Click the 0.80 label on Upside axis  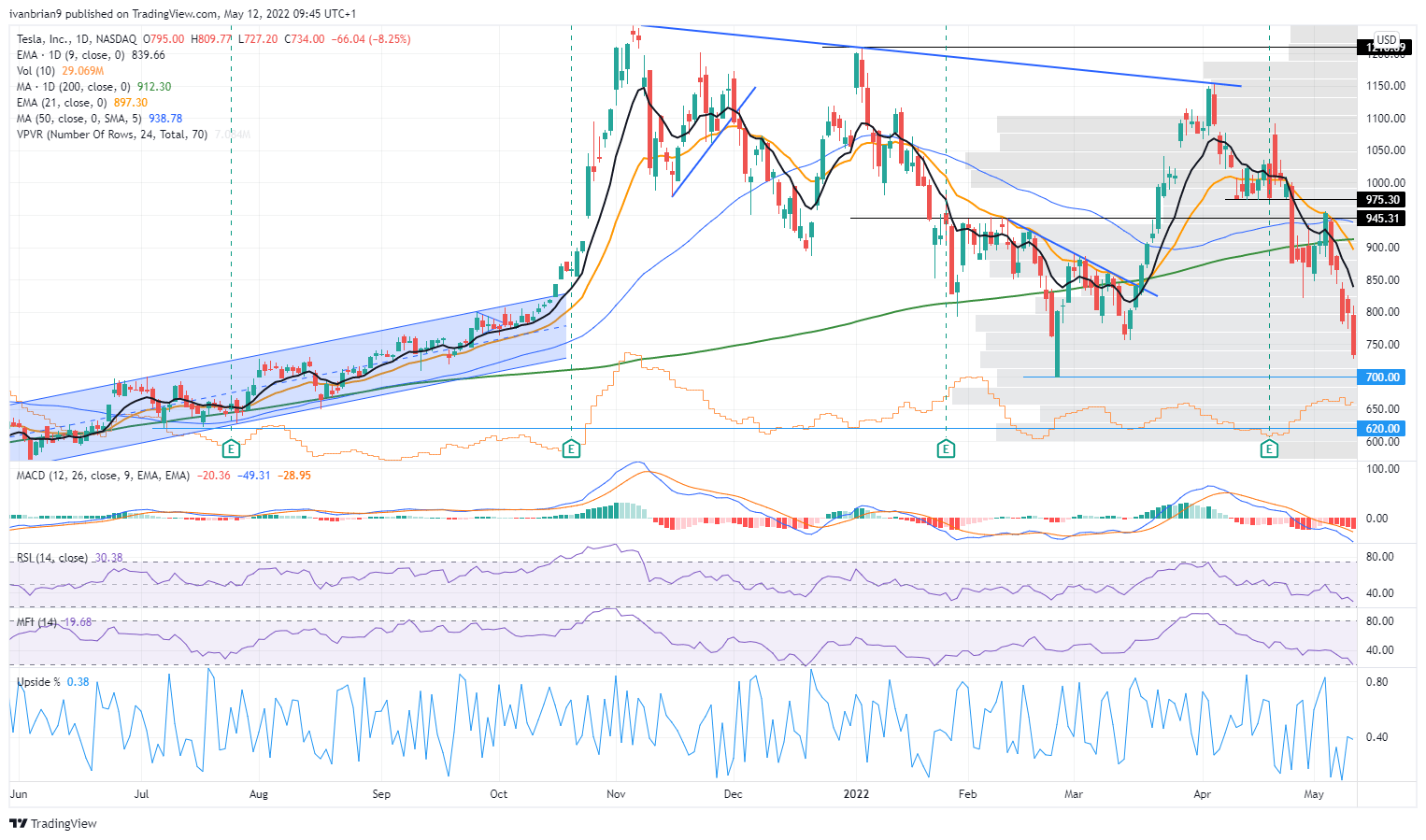pyautogui.click(x=1377, y=682)
